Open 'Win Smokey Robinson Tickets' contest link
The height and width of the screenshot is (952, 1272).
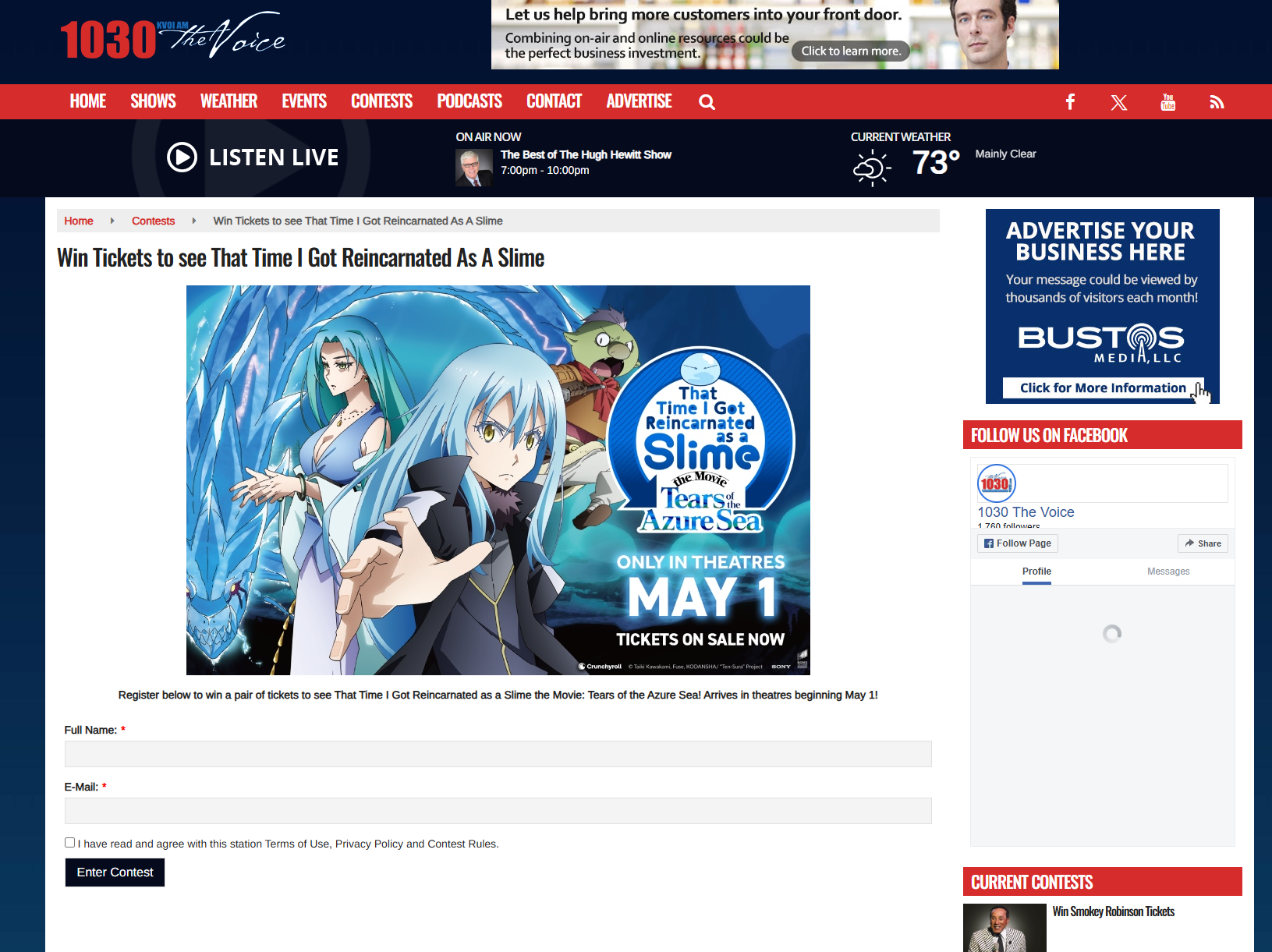(1114, 911)
